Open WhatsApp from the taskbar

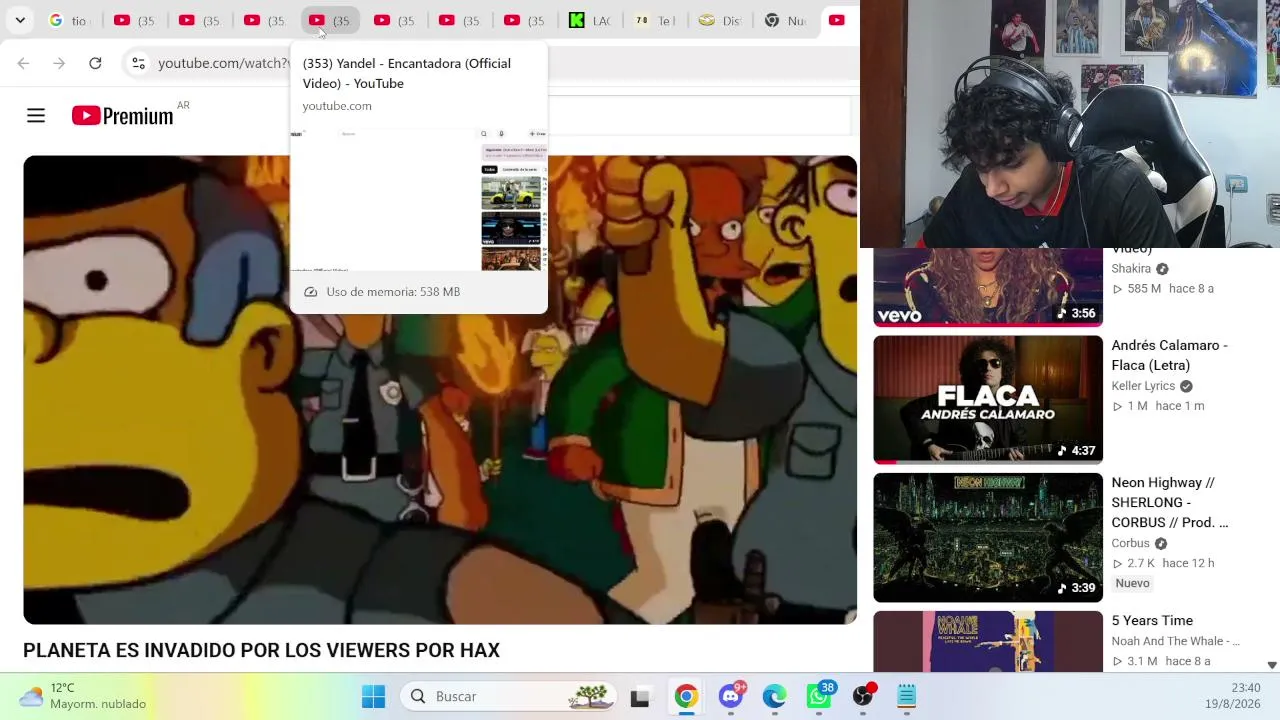[820, 696]
